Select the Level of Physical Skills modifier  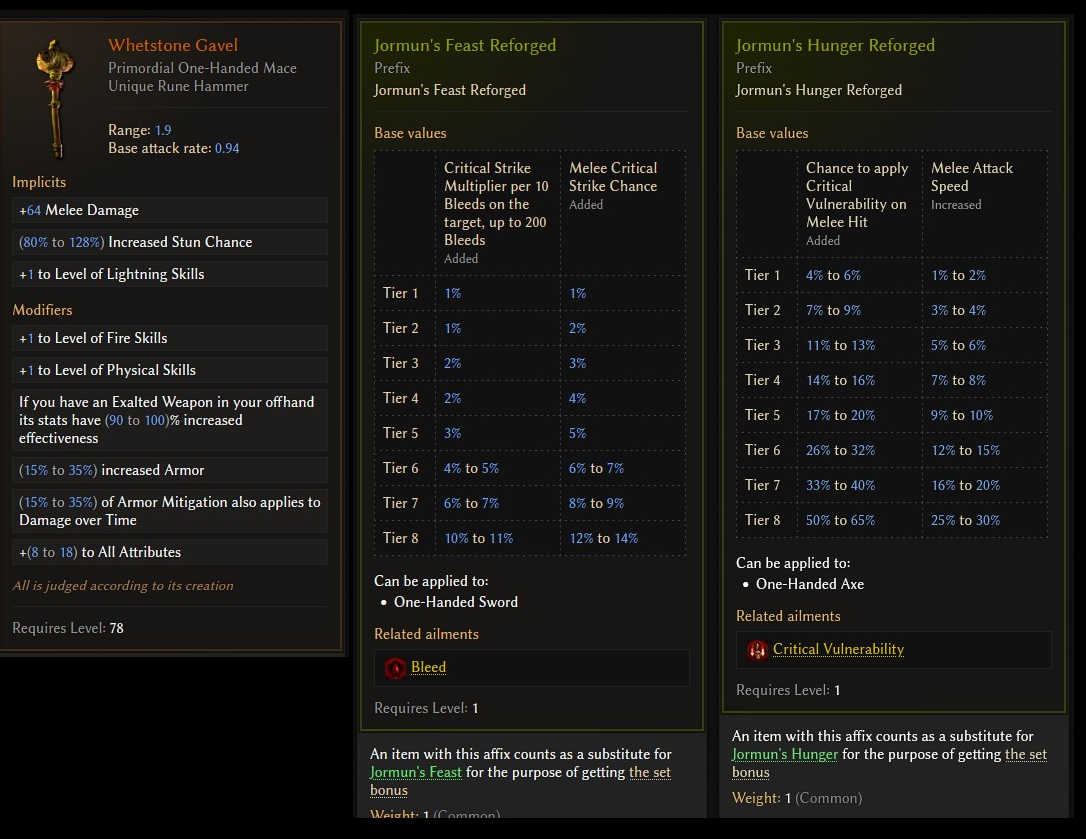(x=172, y=370)
